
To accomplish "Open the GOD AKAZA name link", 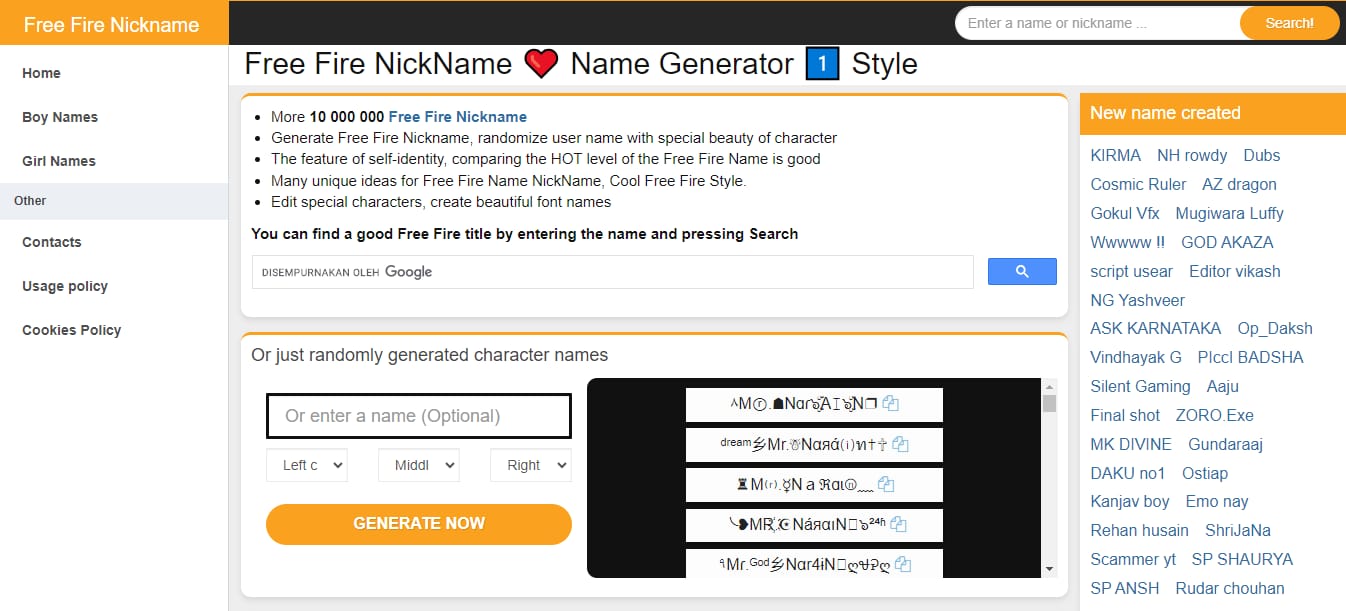I will pyautogui.click(x=1228, y=243).
